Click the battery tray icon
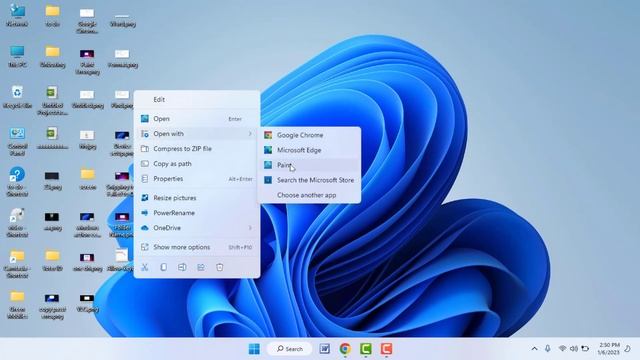The width and height of the screenshot is (640, 360). point(585,349)
